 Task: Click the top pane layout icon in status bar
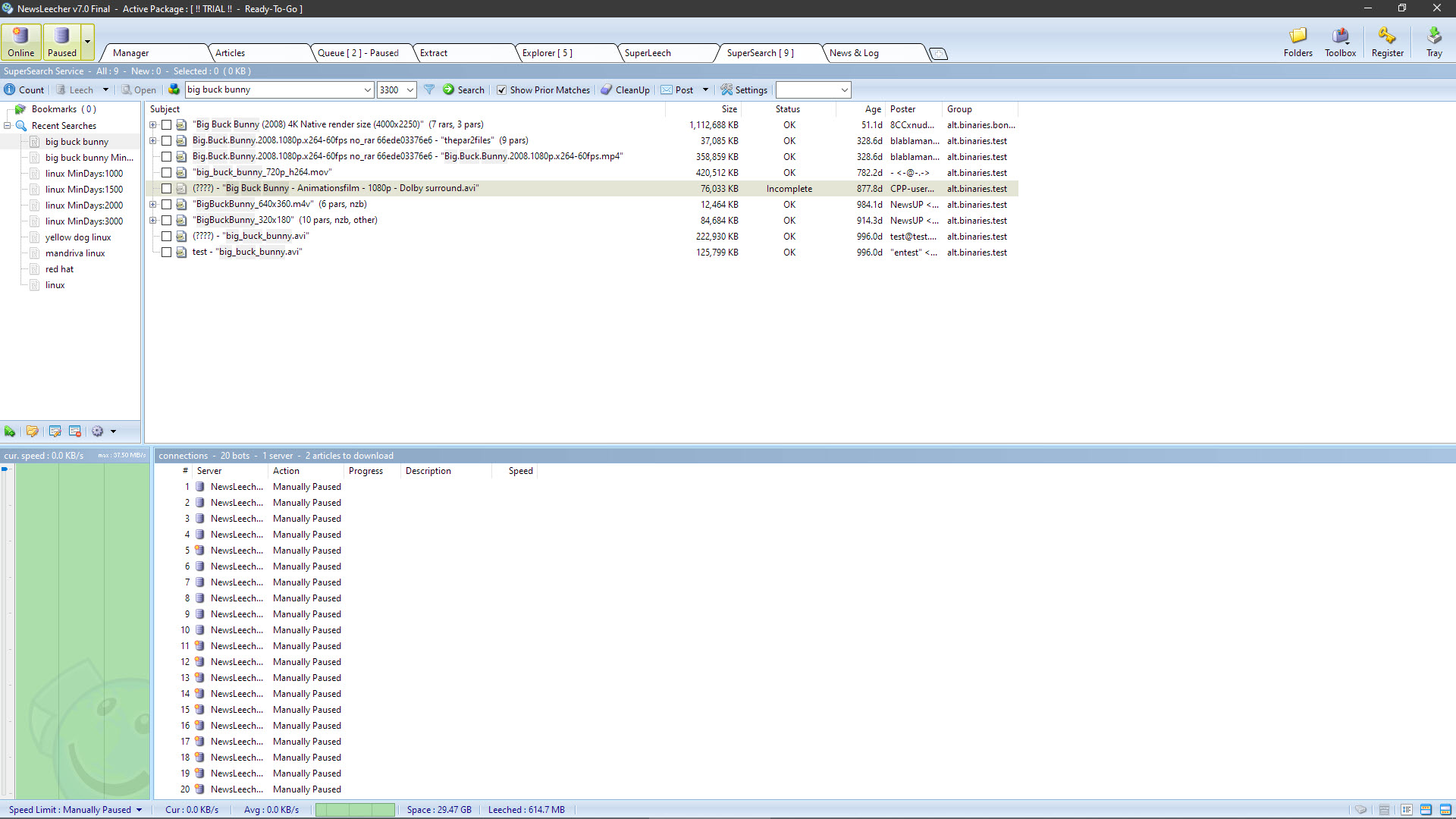click(1426, 810)
